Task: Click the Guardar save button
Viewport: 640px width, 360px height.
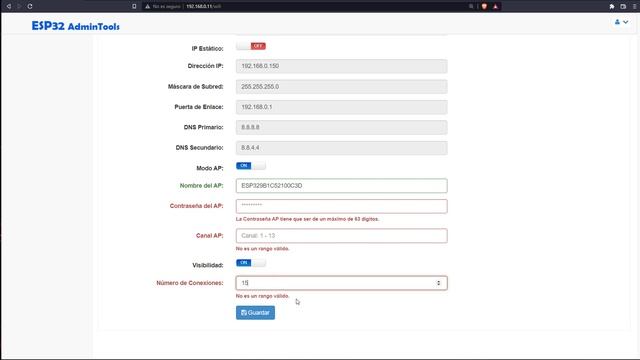Action: pyautogui.click(x=256, y=313)
